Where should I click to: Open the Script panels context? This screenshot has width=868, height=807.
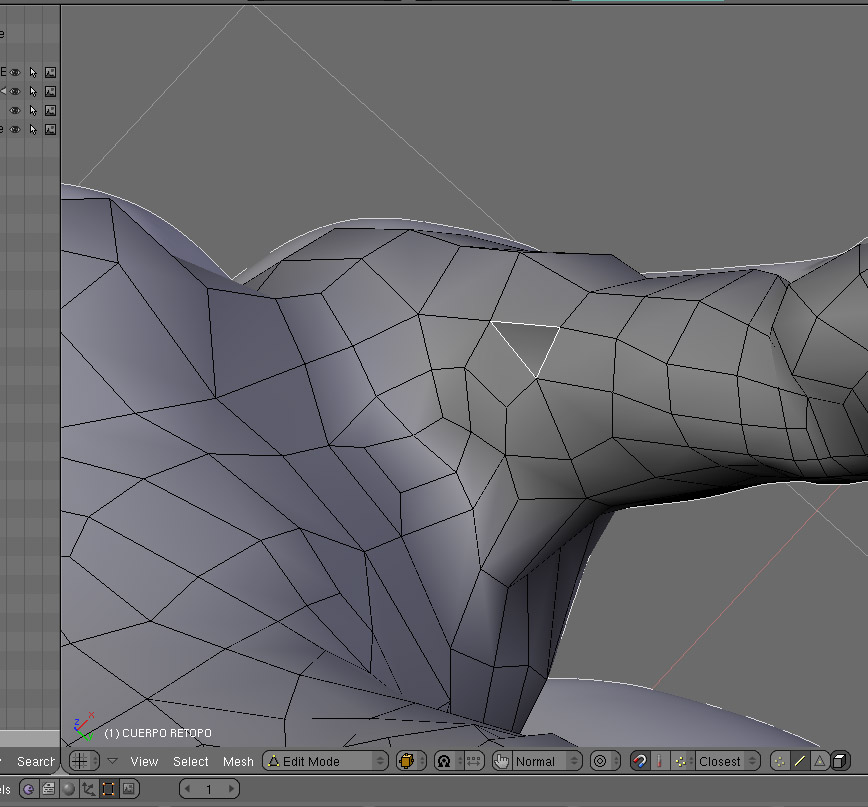[49, 789]
